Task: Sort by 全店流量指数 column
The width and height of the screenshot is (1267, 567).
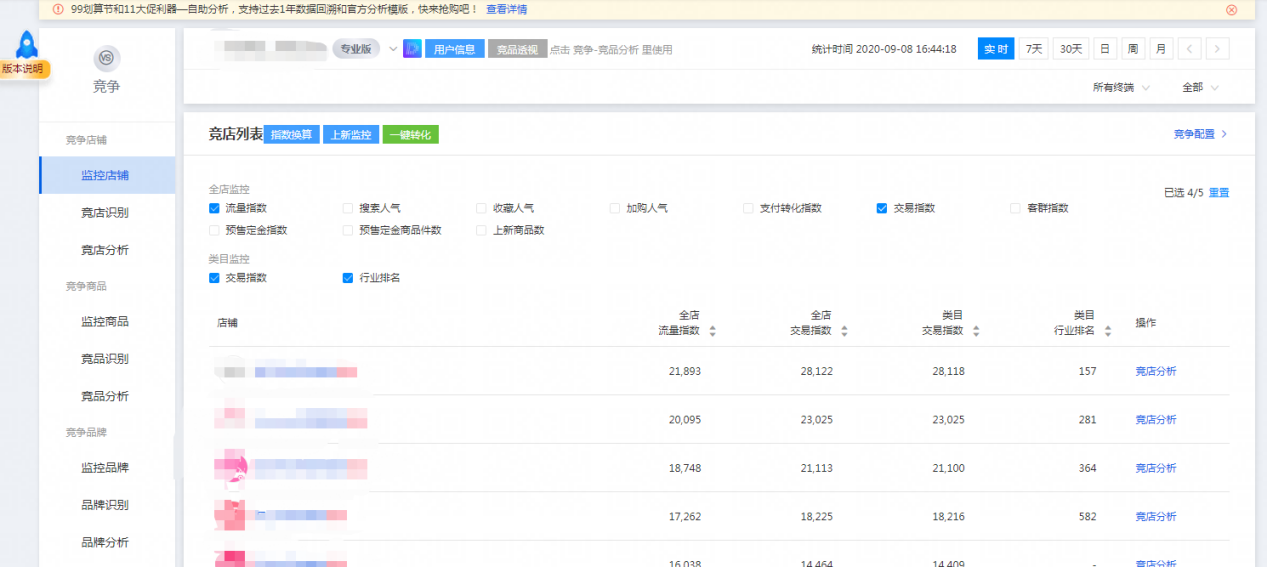Action: (x=712, y=330)
